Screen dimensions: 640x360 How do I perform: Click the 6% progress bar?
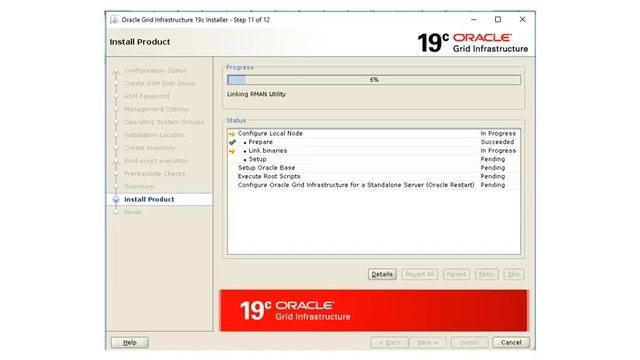[x=374, y=80]
